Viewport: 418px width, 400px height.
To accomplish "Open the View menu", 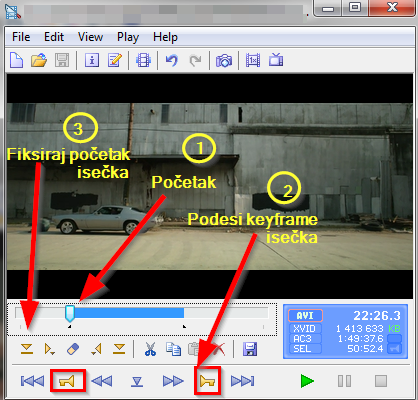I will (x=90, y=37).
